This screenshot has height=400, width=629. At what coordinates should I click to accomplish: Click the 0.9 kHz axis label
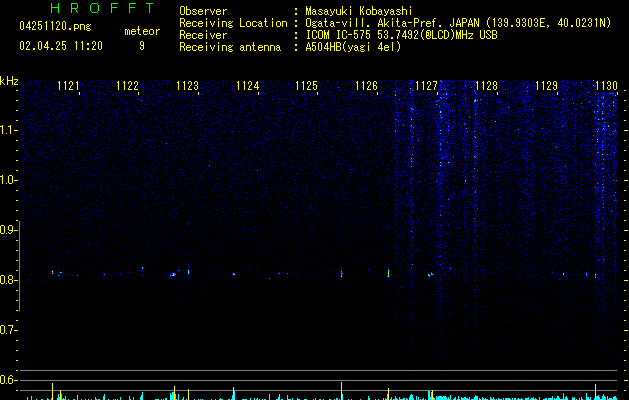coord(8,230)
